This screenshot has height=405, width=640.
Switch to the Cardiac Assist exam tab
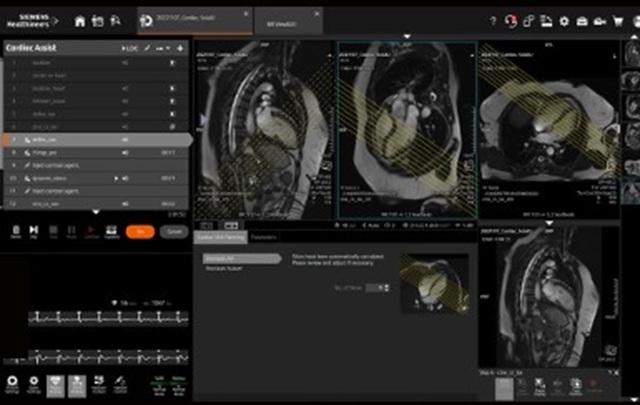195,20
